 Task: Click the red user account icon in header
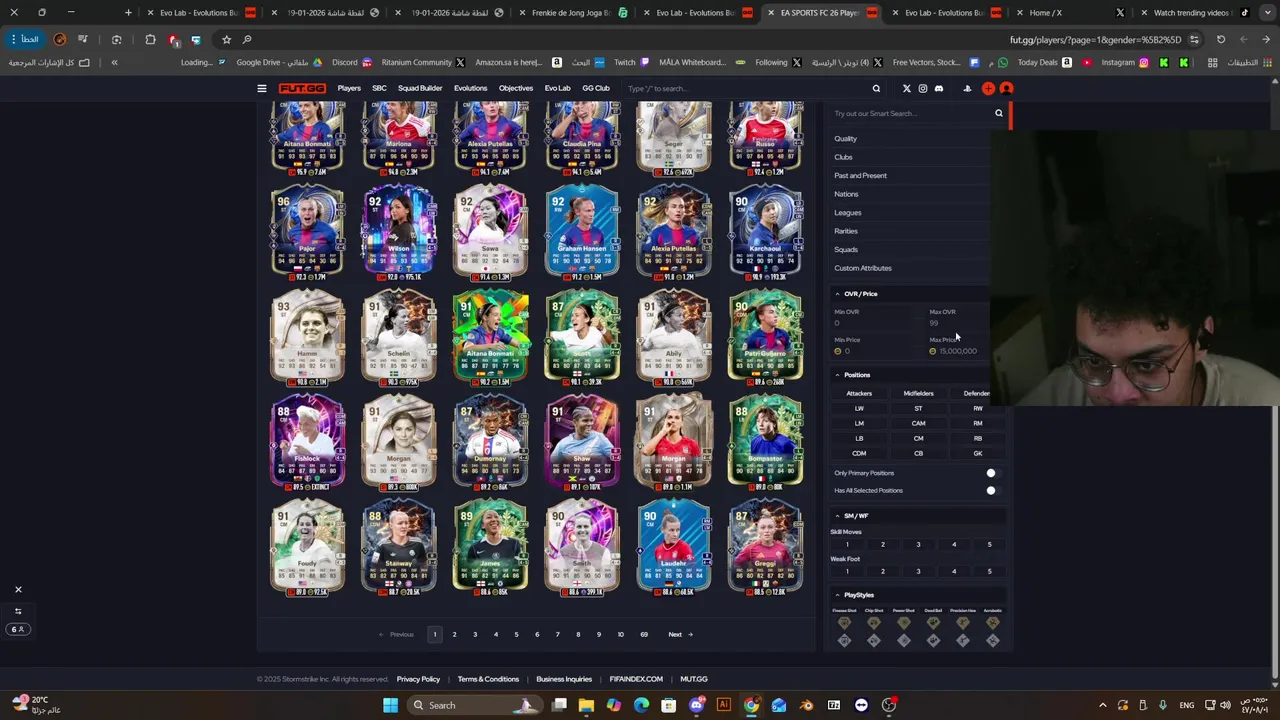(1007, 88)
